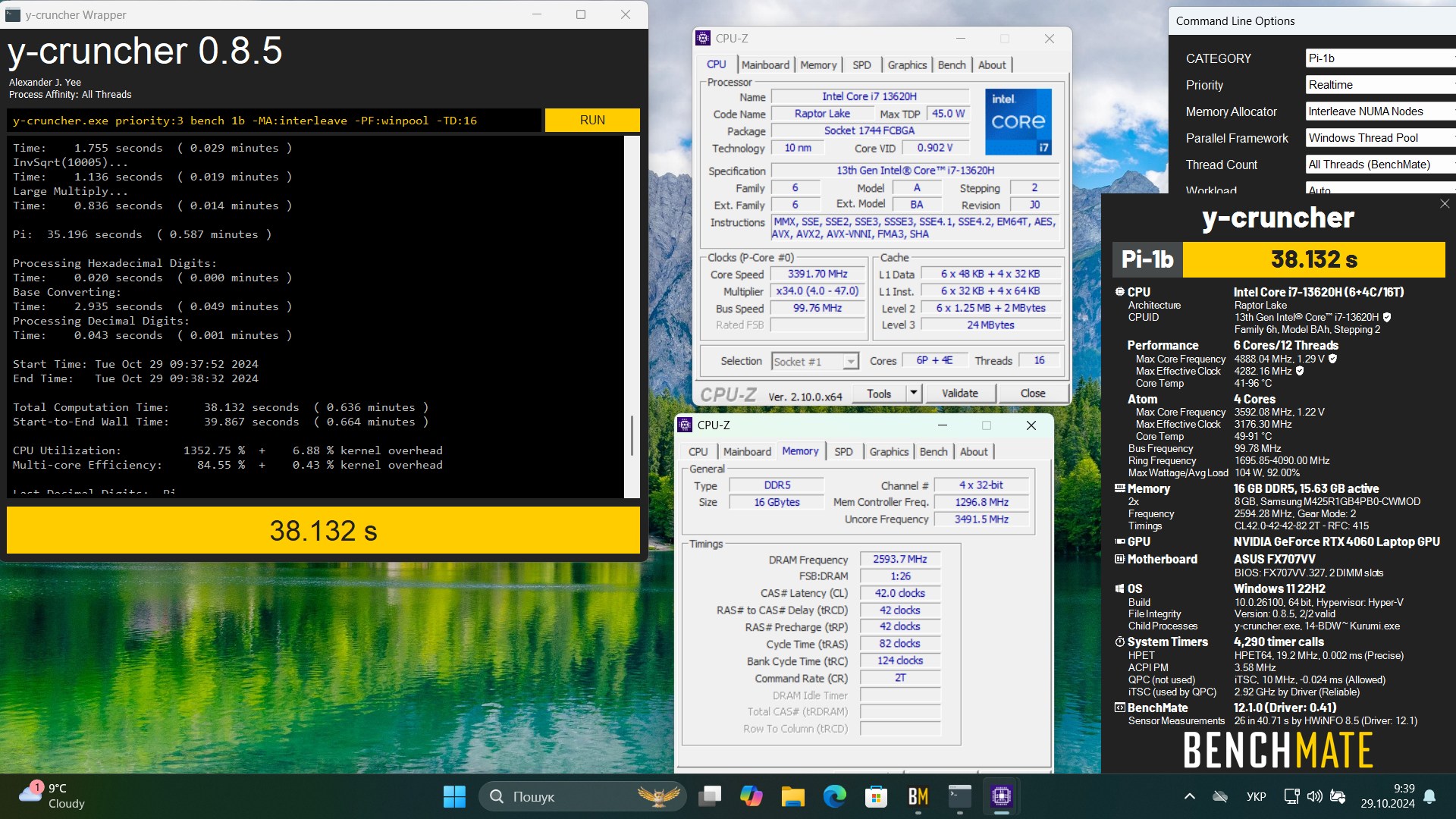This screenshot has width=1456, height=819.
Task: Open SPD tab in bottom CPU-Z window
Action: 843,452
